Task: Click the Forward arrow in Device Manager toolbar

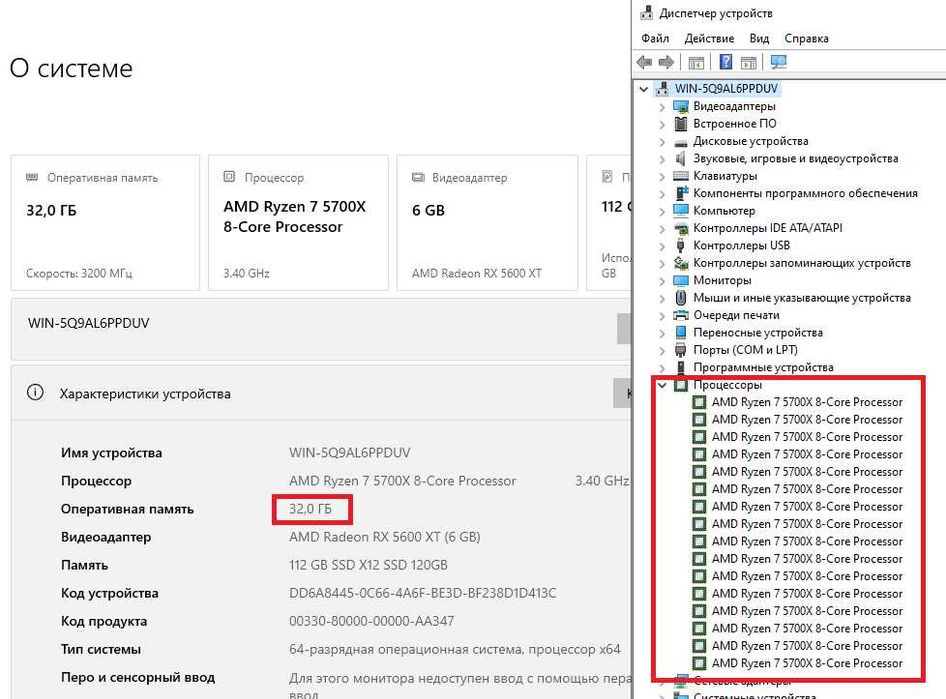Action: [666, 62]
